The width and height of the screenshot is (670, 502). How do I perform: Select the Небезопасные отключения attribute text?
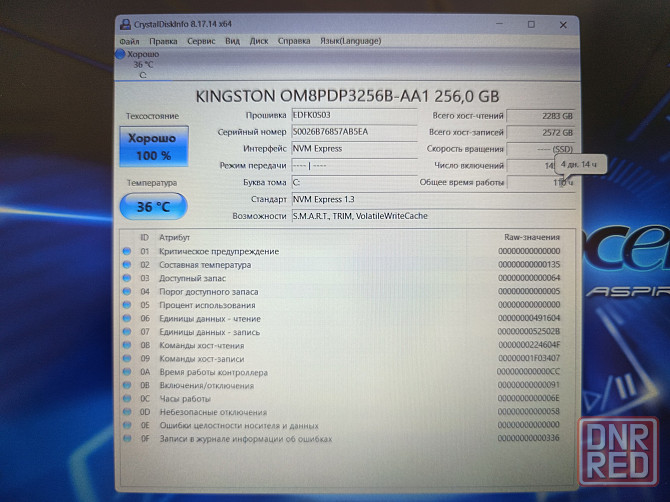click(x=213, y=412)
